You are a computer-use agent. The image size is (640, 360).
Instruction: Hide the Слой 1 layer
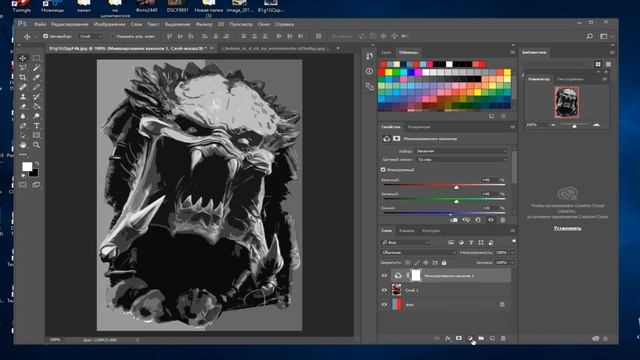(384, 290)
